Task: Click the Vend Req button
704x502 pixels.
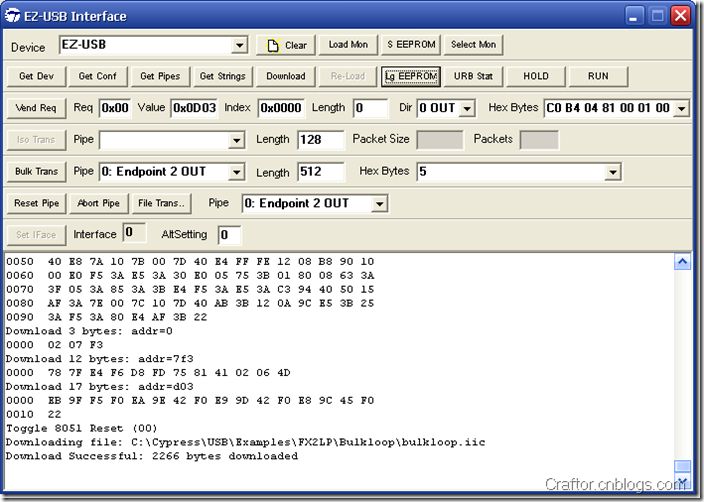Action: coord(36,108)
